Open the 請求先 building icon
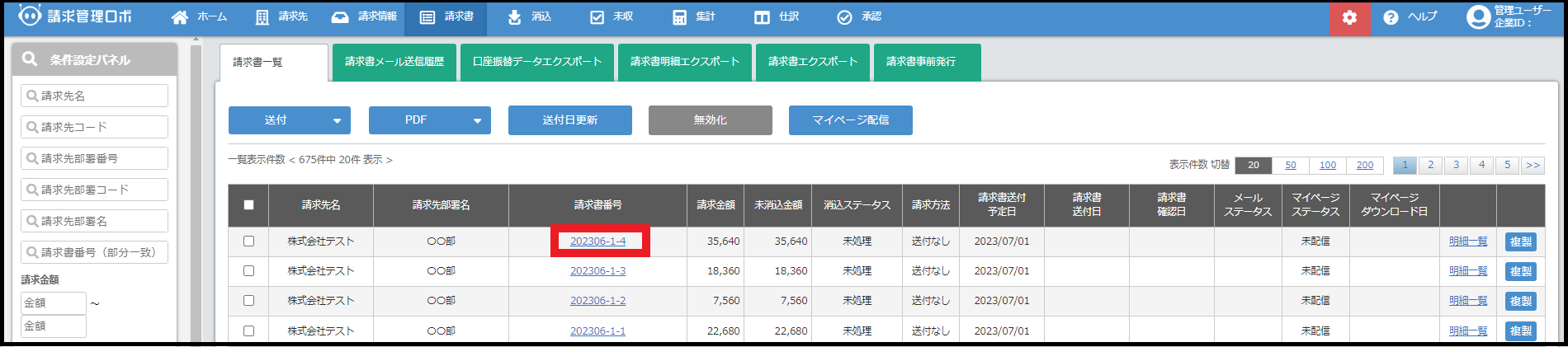 pos(262,17)
